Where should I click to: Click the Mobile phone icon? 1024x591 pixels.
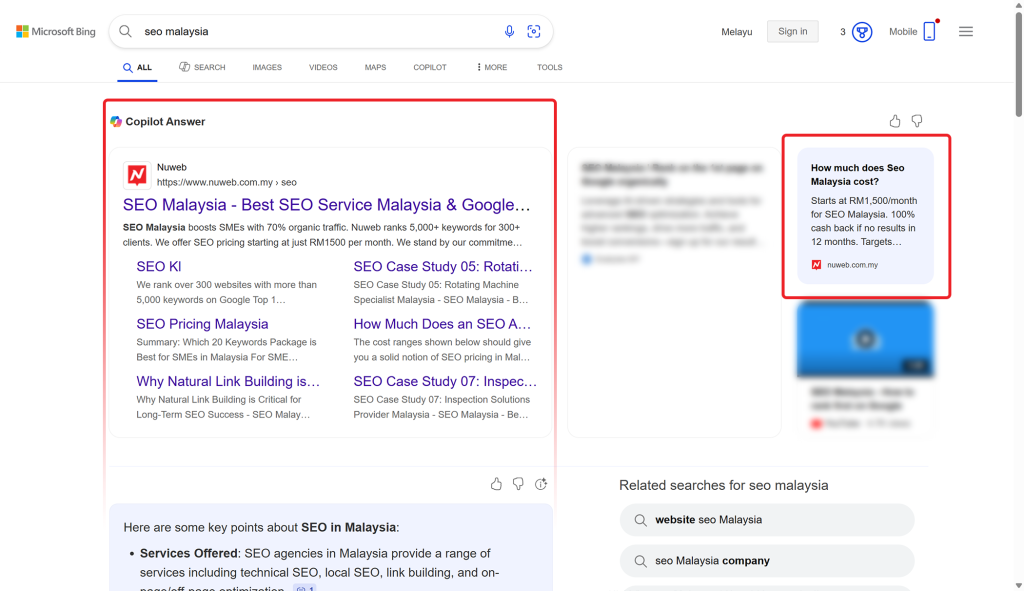(929, 31)
